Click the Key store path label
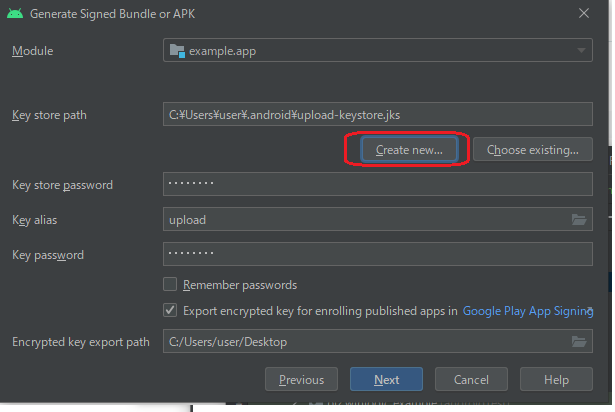Image resolution: width=615 pixels, height=412 pixels. click(x=49, y=115)
